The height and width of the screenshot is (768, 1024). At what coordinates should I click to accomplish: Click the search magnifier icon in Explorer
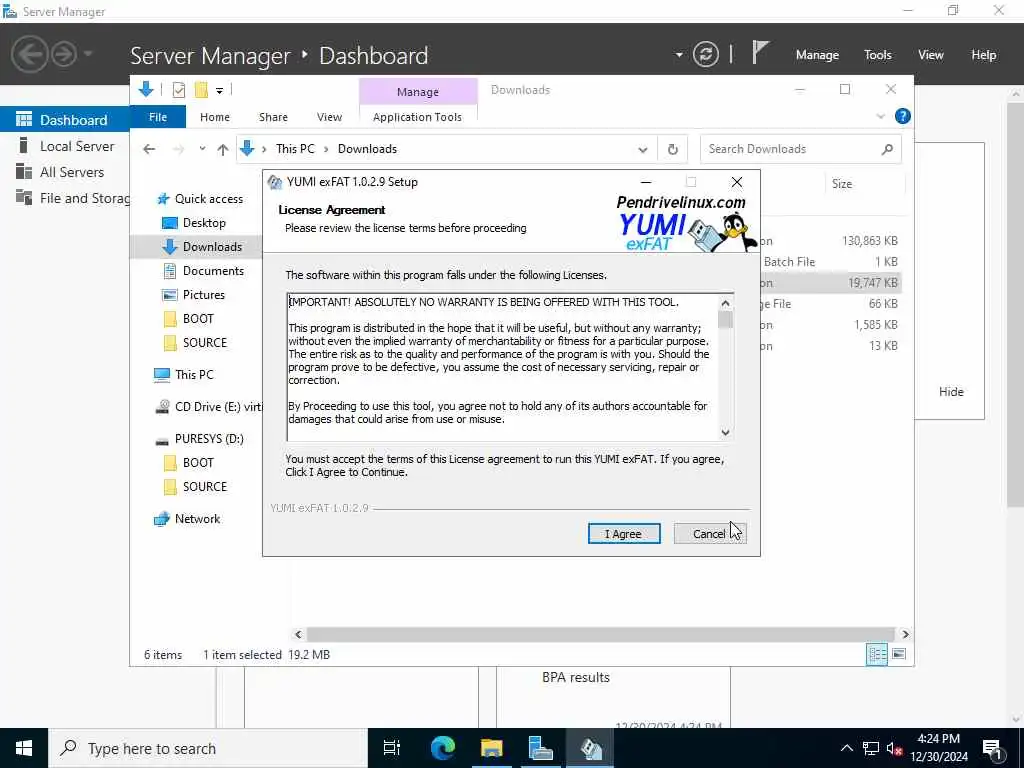[887, 149]
